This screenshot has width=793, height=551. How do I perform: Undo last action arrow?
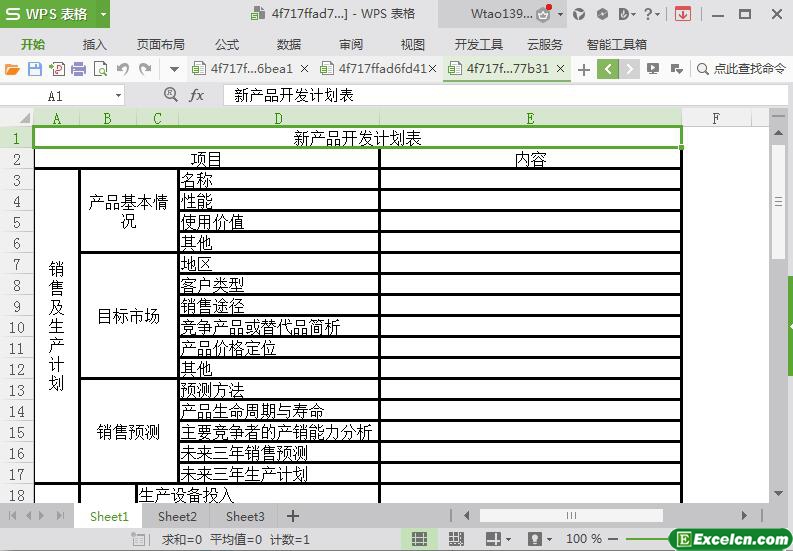click(123, 68)
